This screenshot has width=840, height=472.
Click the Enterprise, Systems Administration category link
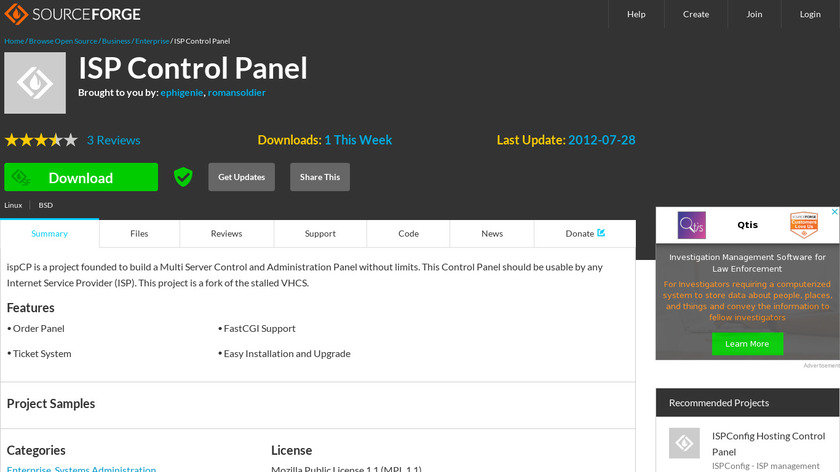[x=81, y=469]
